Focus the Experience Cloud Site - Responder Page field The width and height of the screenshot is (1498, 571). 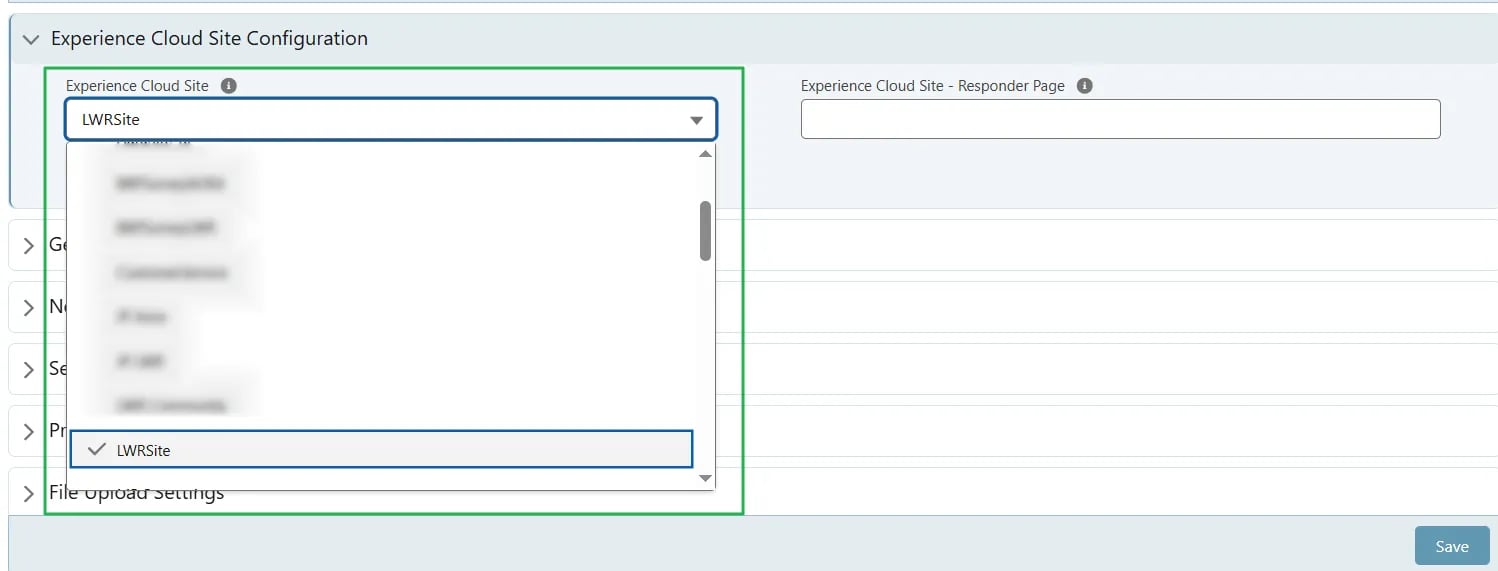pyautogui.click(x=1120, y=119)
